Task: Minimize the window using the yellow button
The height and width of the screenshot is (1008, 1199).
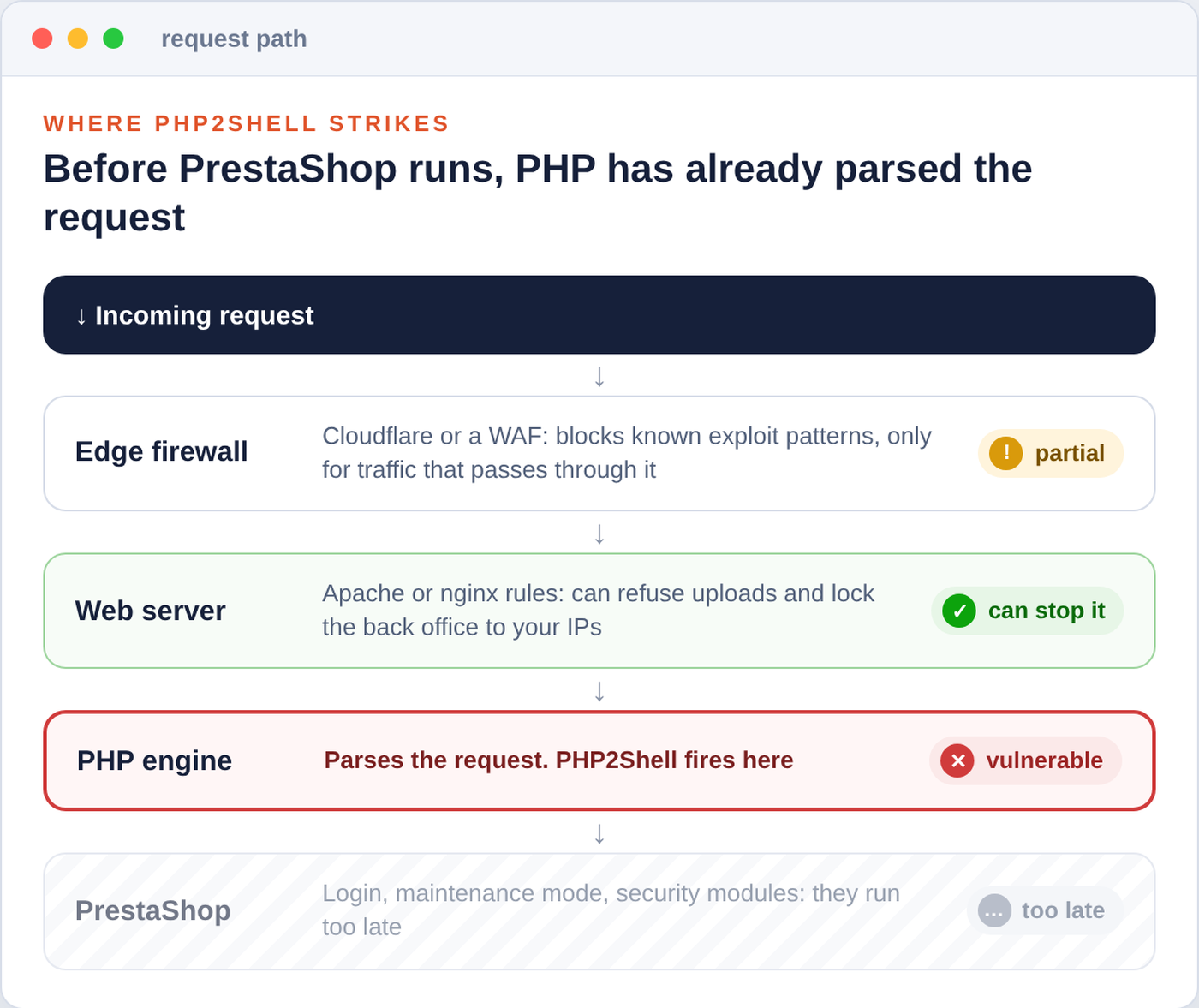Action: tap(78, 39)
